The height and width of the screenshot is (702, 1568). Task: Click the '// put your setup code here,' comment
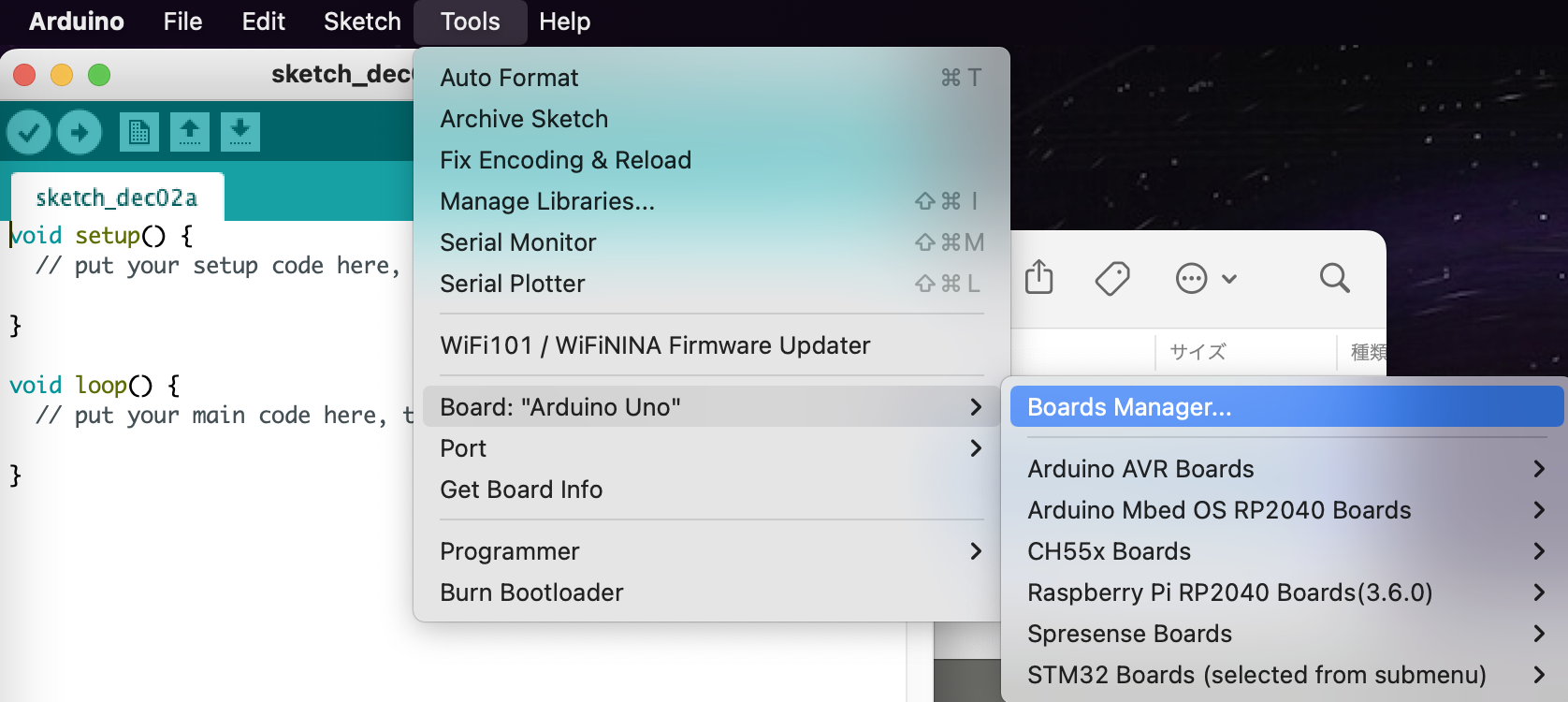pos(218,266)
